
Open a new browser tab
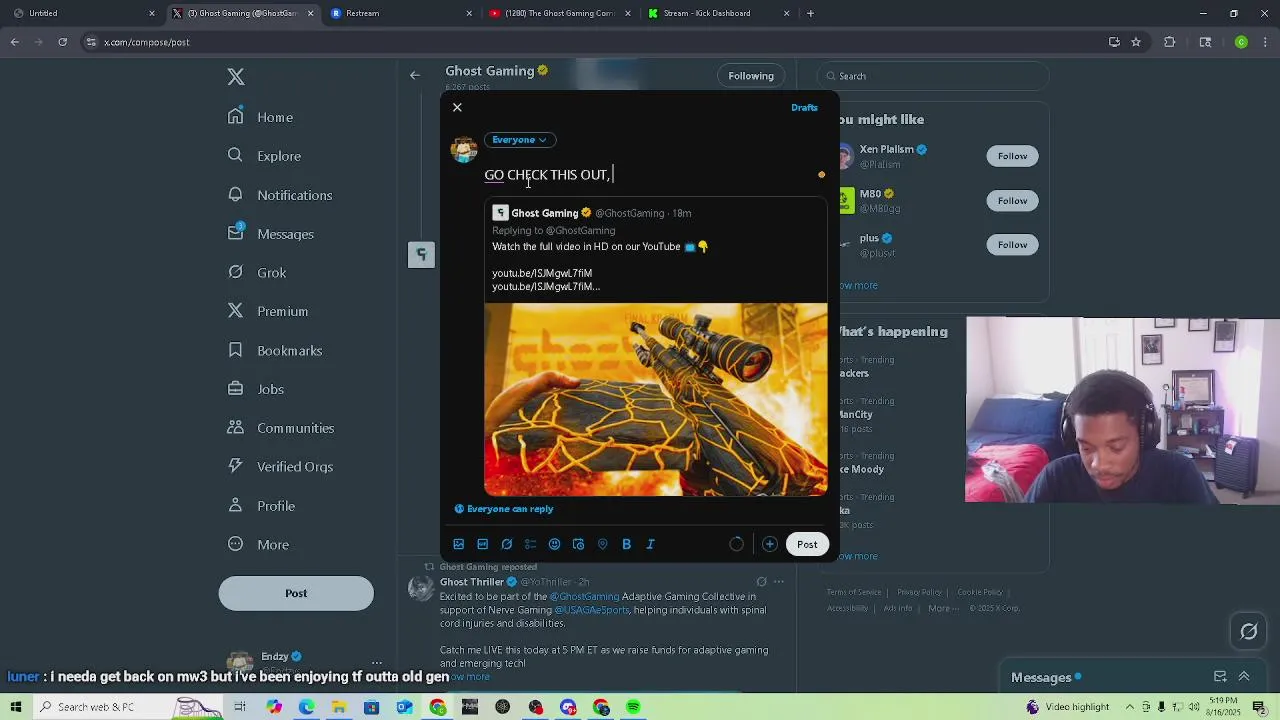point(810,13)
